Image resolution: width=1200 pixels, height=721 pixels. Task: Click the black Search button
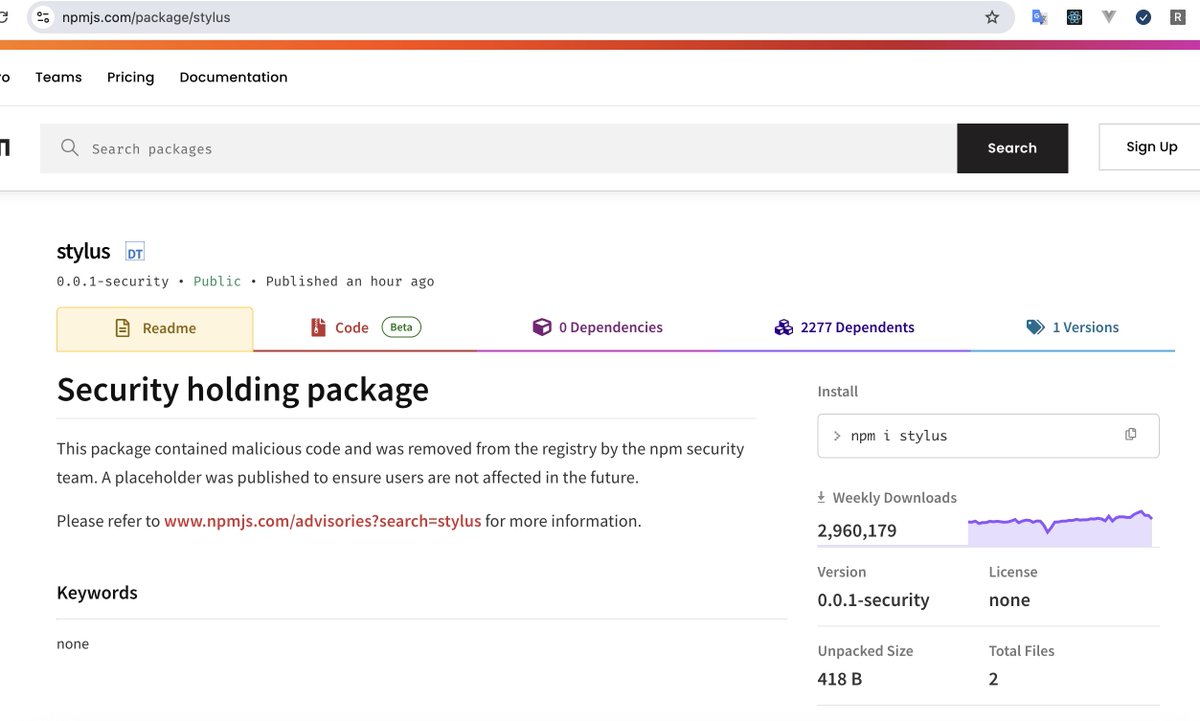point(1012,148)
